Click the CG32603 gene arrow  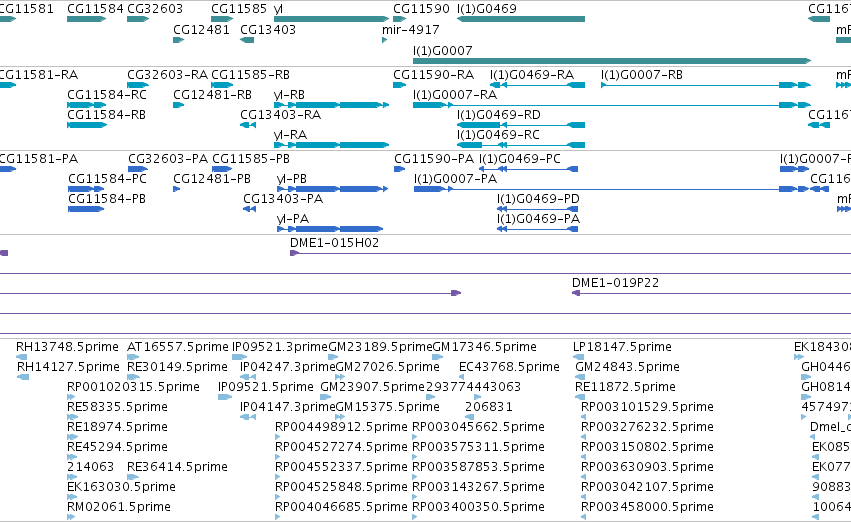[x=138, y=19]
